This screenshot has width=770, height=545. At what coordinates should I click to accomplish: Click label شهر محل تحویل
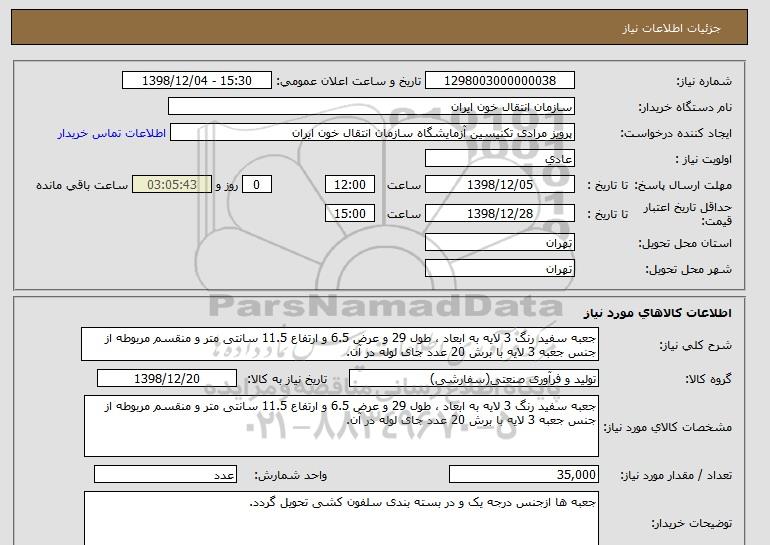(688, 269)
